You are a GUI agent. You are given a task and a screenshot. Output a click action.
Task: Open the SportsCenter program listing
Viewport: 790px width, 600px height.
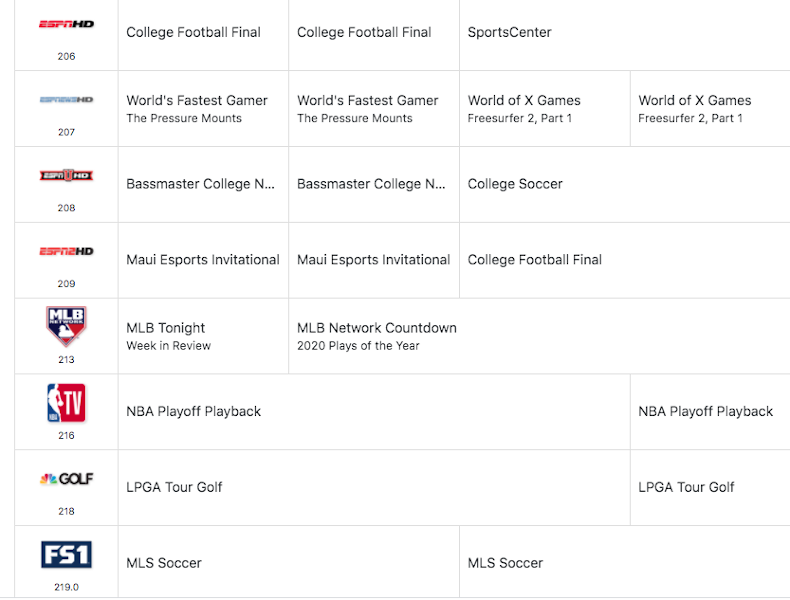tap(509, 32)
